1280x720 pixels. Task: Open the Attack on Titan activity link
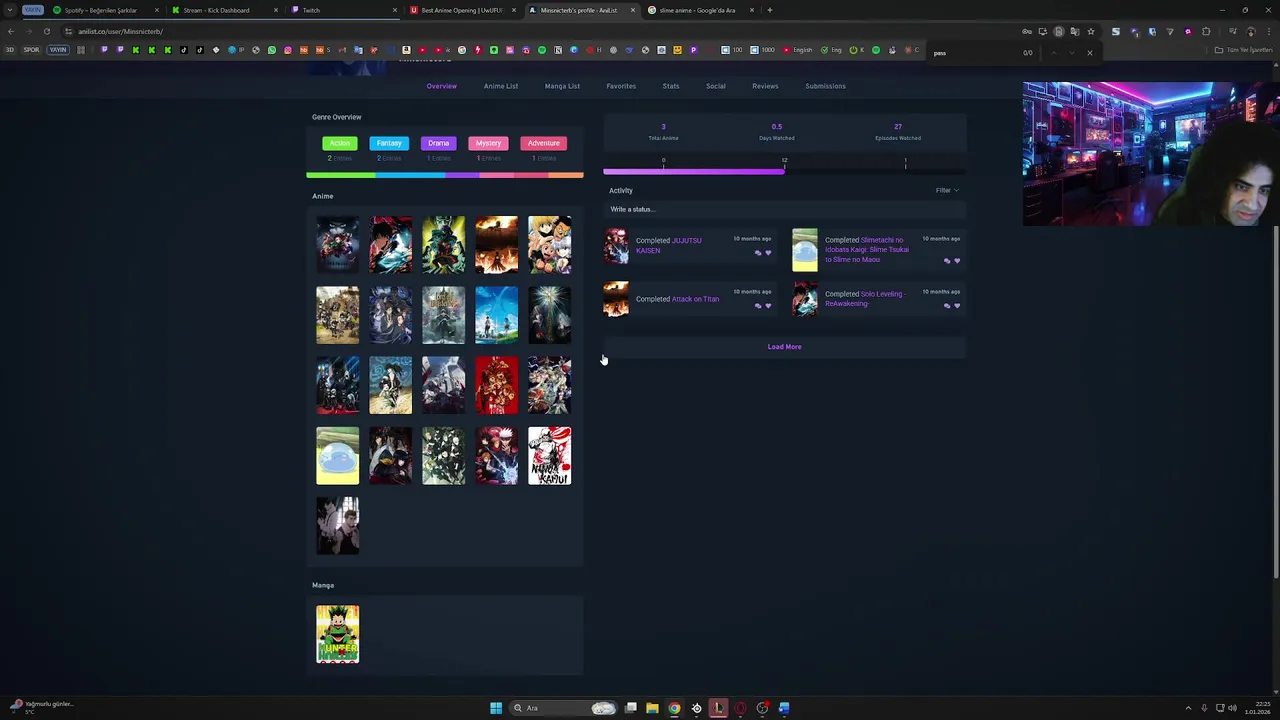point(696,299)
